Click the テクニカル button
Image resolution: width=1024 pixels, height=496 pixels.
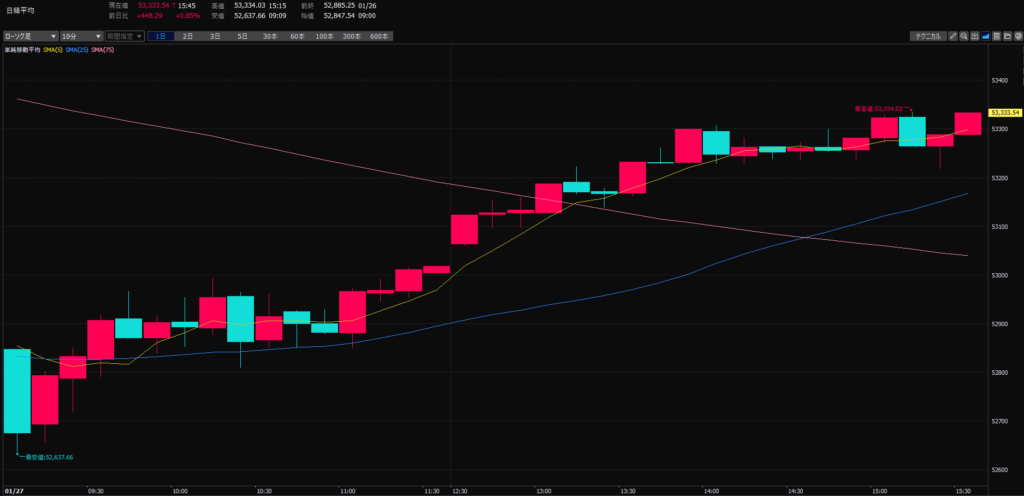926,36
